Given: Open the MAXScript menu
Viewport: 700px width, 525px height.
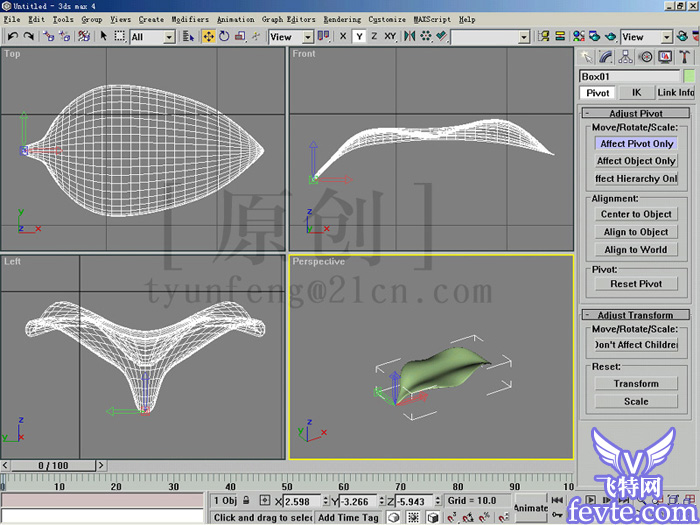Looking at the screenshot, I should [x=432, y=19].
